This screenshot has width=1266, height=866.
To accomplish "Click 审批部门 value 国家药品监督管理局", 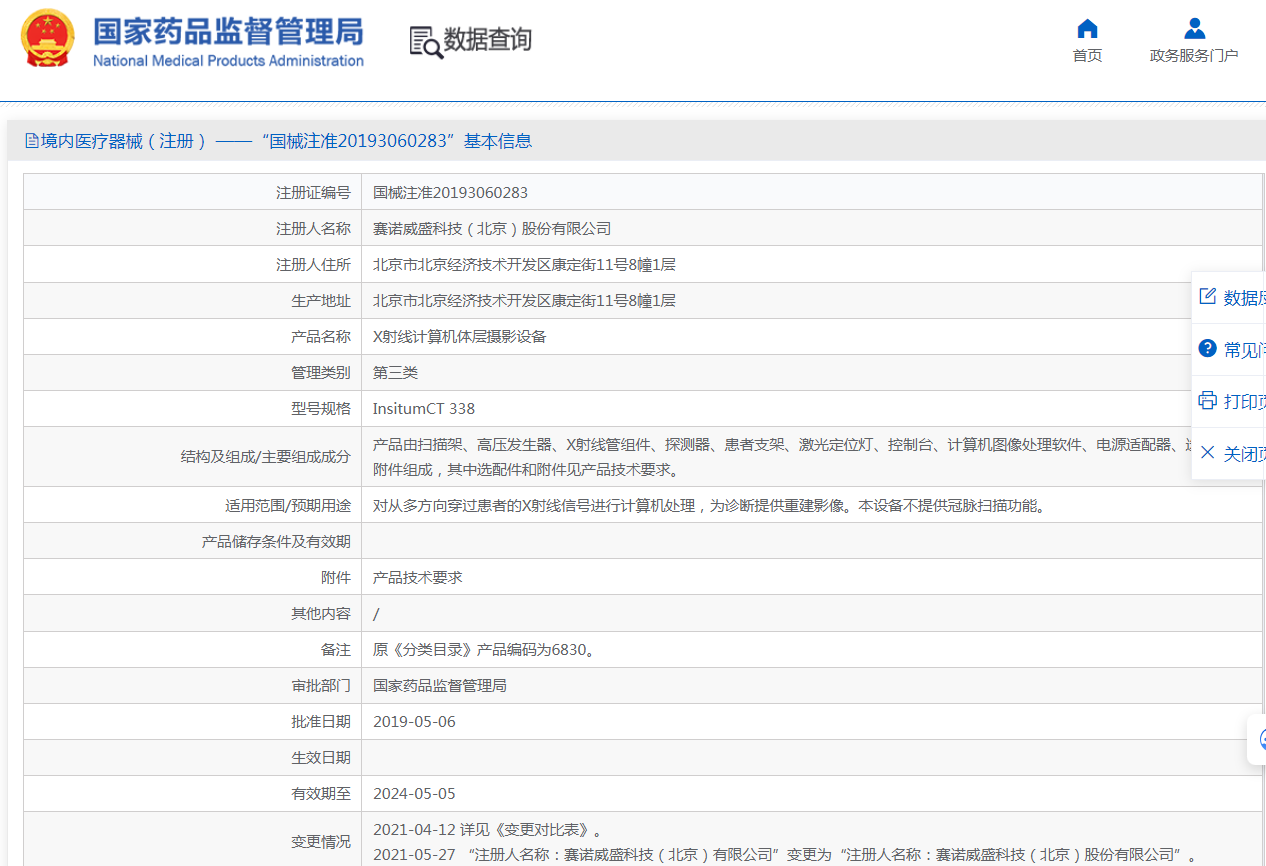I will coord(439,686).
